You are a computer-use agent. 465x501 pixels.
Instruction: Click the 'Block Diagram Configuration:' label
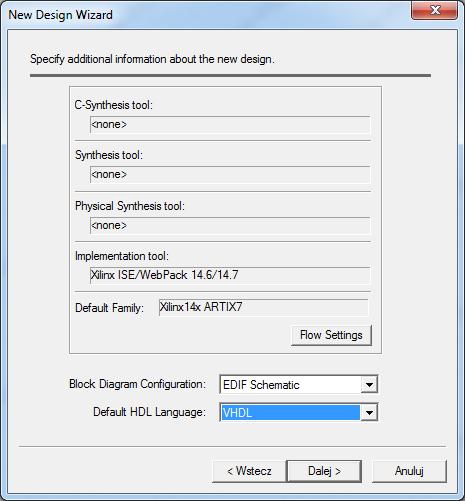click(x=137, y=384)
